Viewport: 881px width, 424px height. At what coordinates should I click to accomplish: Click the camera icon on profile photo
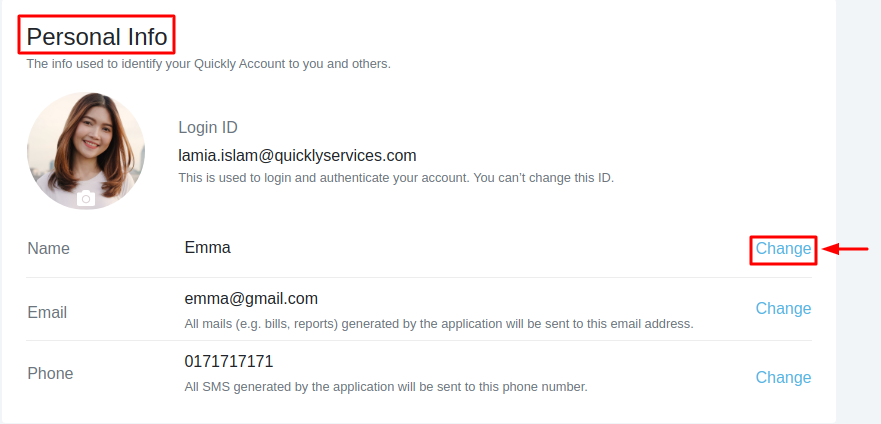(x=86, y=198)
